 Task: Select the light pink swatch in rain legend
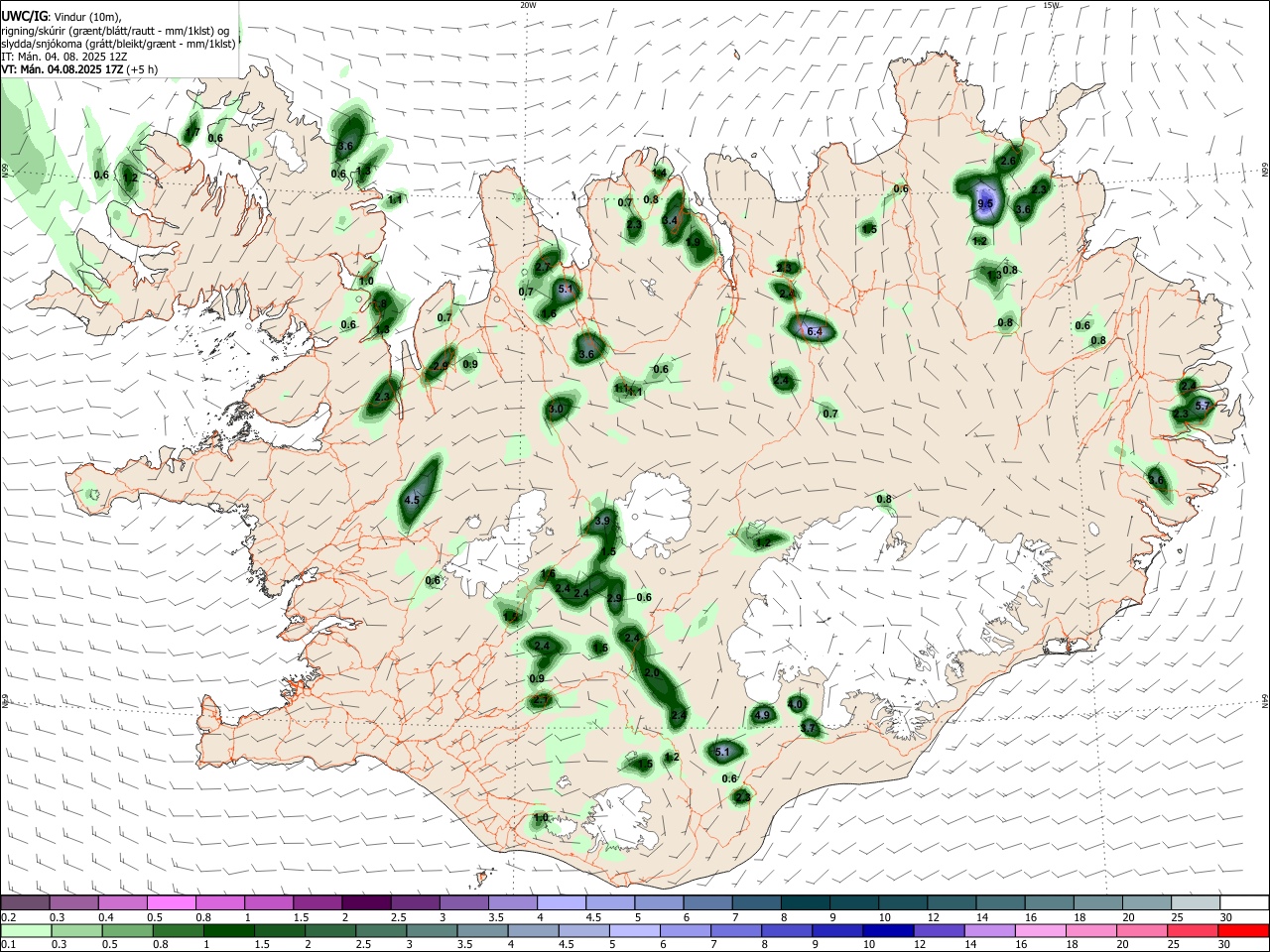pos(1041,931)
